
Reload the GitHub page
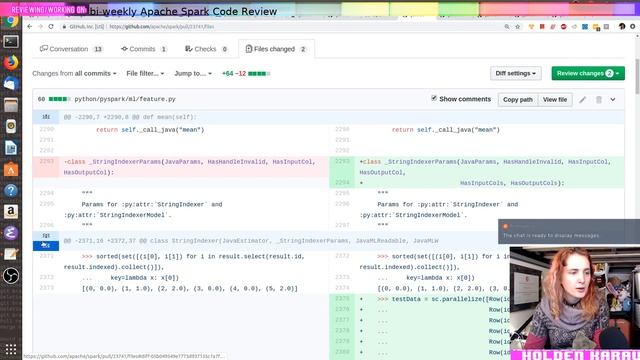click(x=51, y=27)
